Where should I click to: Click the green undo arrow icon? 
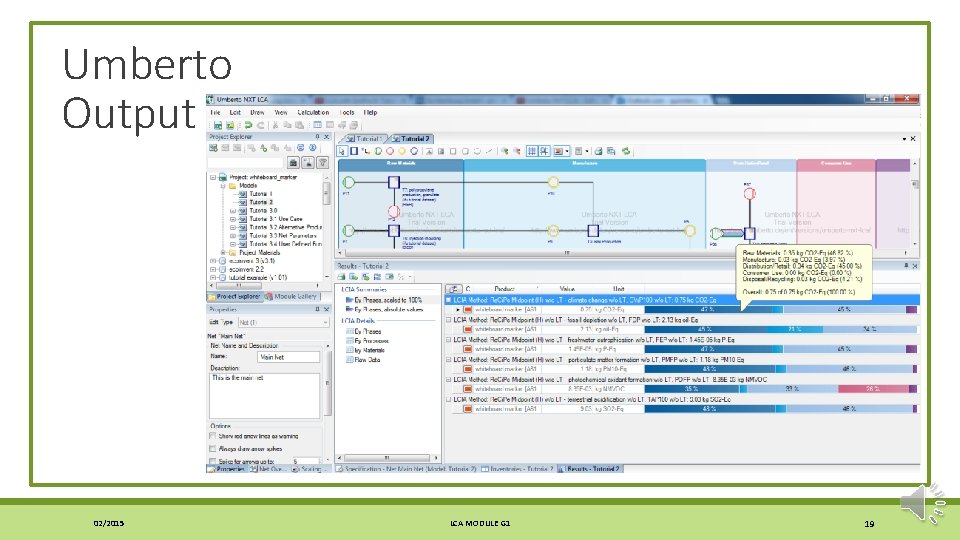click(x=249, y=125)
